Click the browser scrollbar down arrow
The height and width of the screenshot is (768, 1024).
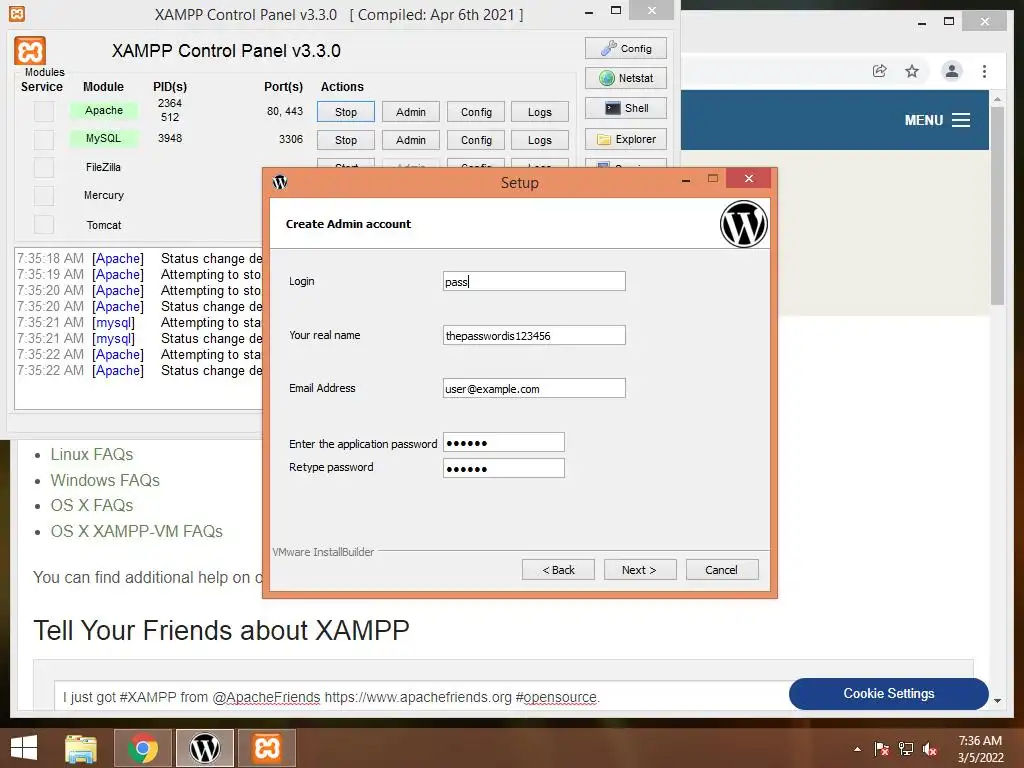click(x=997, y=700)
